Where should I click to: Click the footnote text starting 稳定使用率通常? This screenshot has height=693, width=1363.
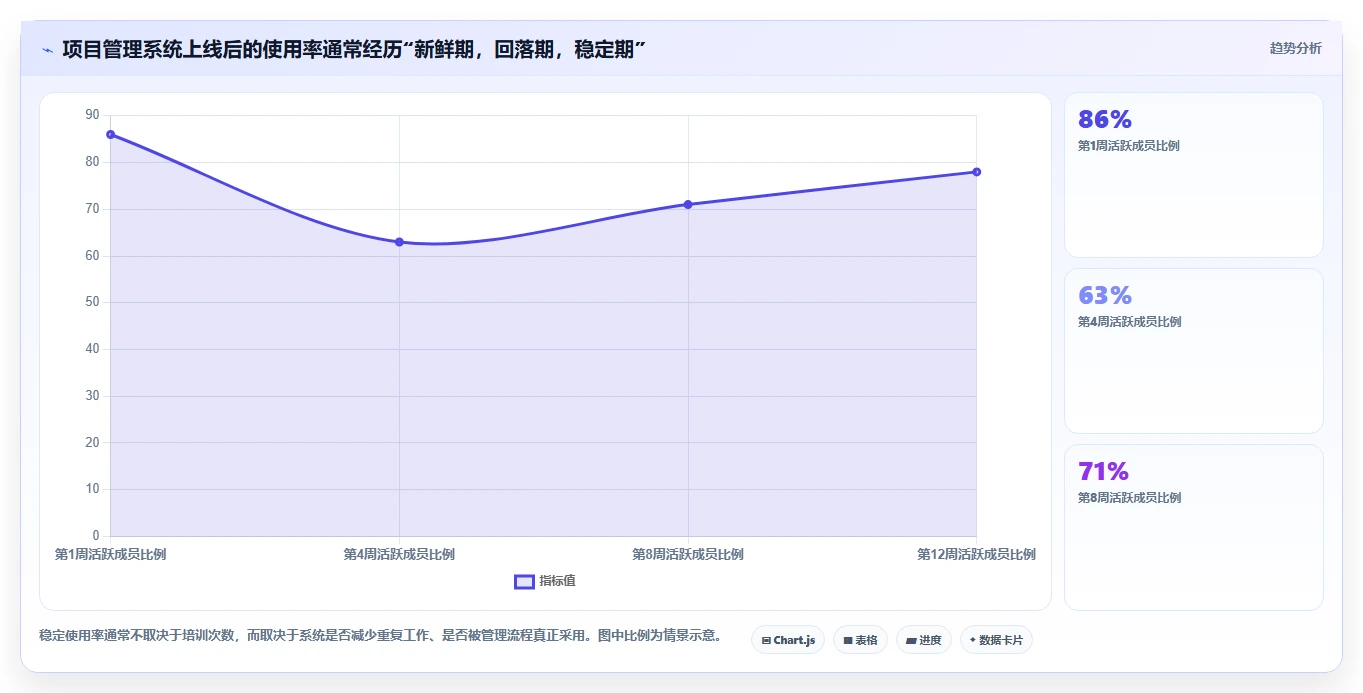point(380,635)
